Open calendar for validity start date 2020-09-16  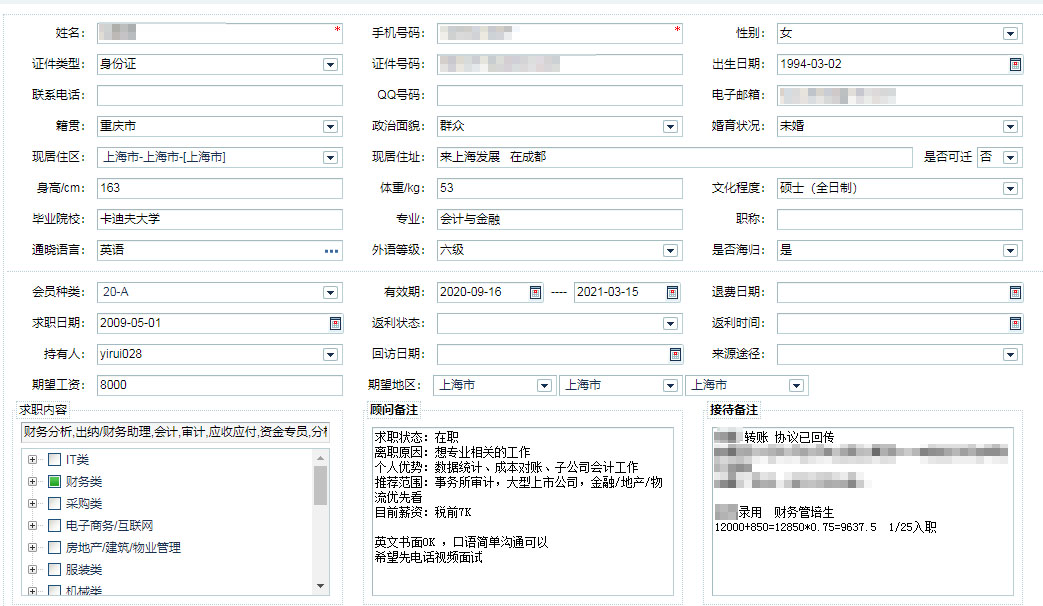(535, 293)
